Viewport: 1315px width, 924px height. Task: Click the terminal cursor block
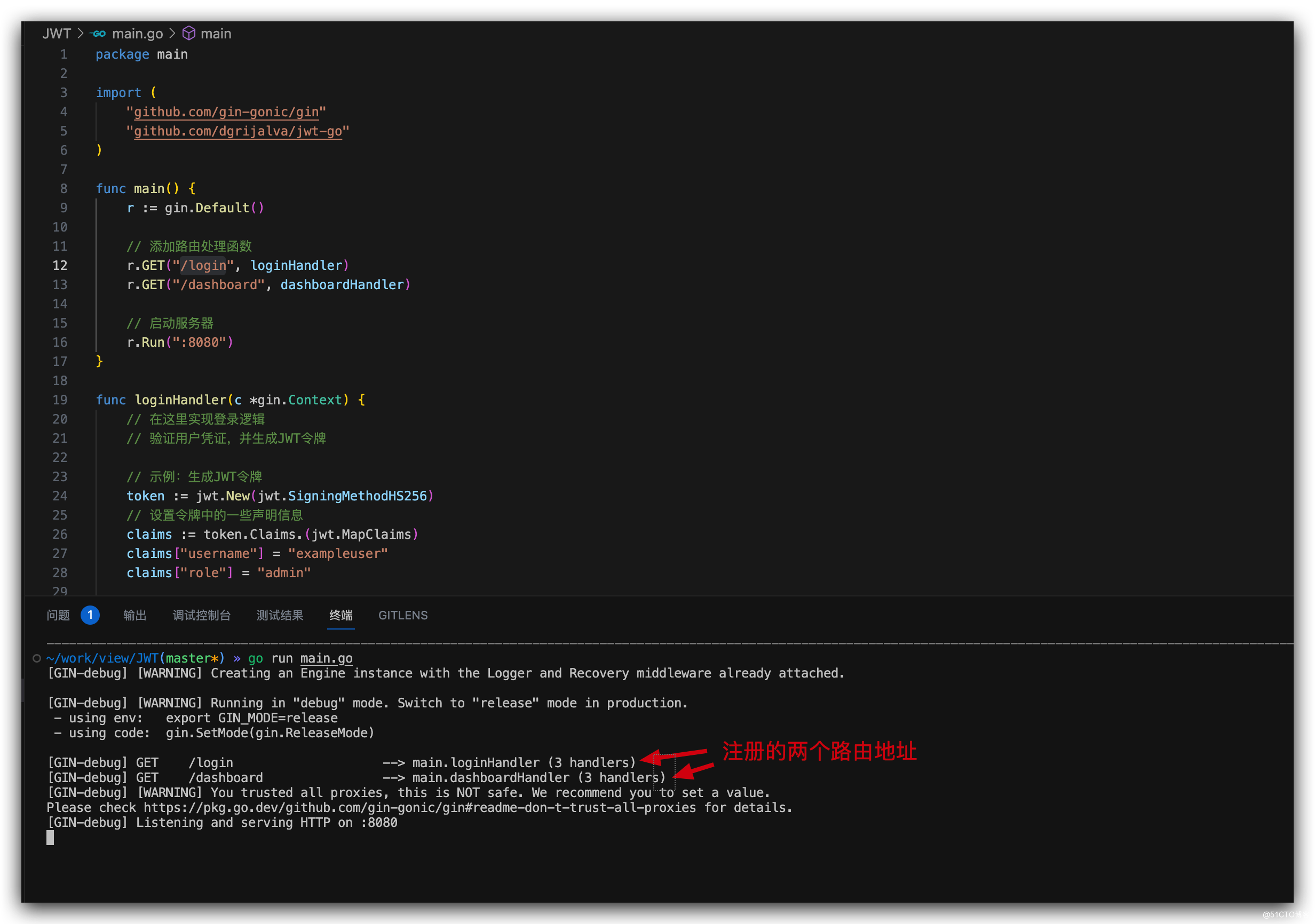50,838
